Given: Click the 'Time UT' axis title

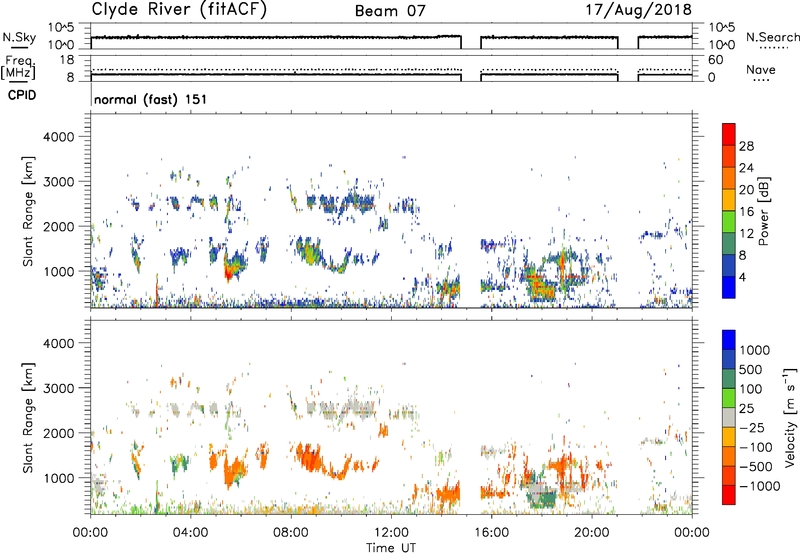Looking at the screenshot, I should [391, 548].
